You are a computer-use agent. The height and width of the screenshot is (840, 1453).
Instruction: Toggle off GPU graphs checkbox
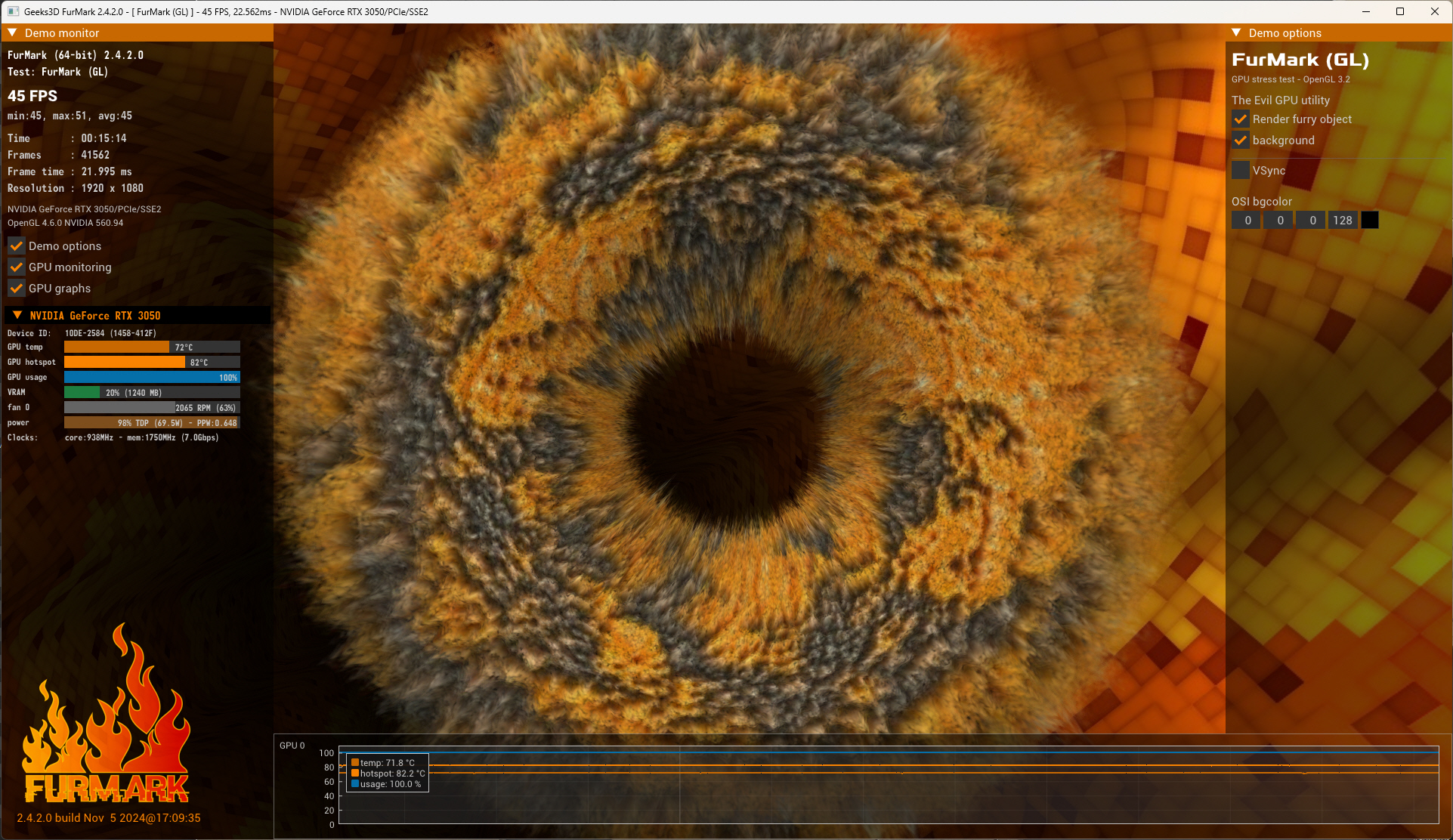pos(17,289)
